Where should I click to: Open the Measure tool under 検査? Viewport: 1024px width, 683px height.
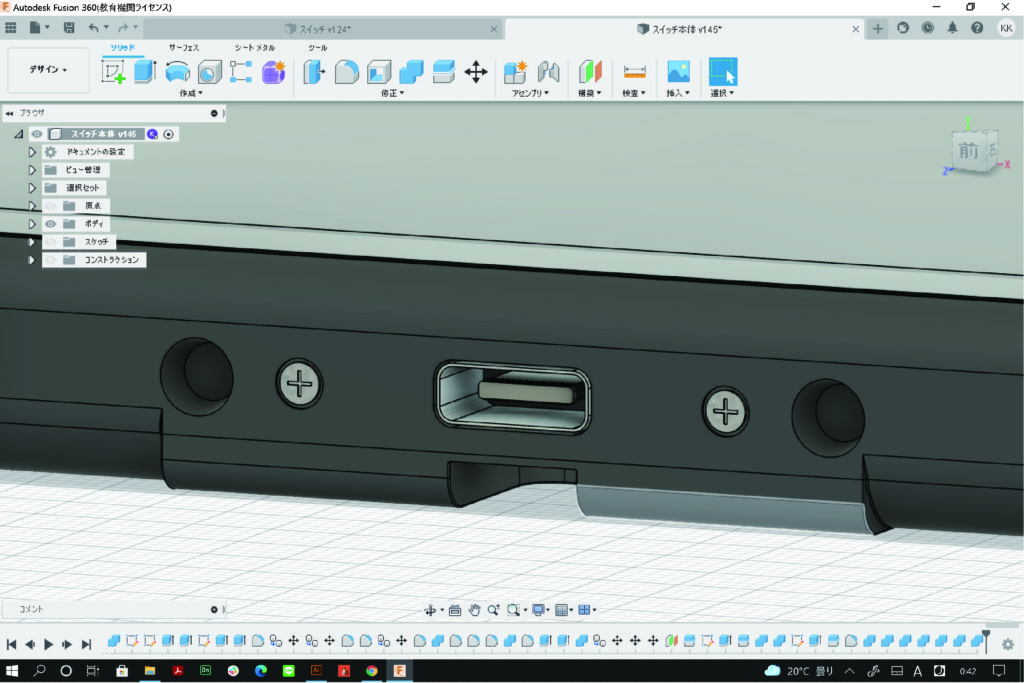(x=634, y=72)
